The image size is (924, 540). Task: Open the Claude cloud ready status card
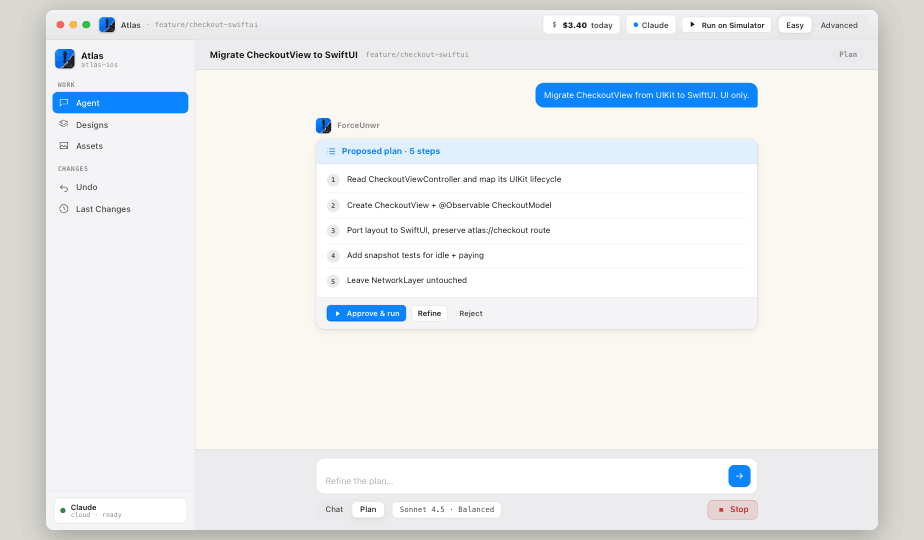coord(120,511)
